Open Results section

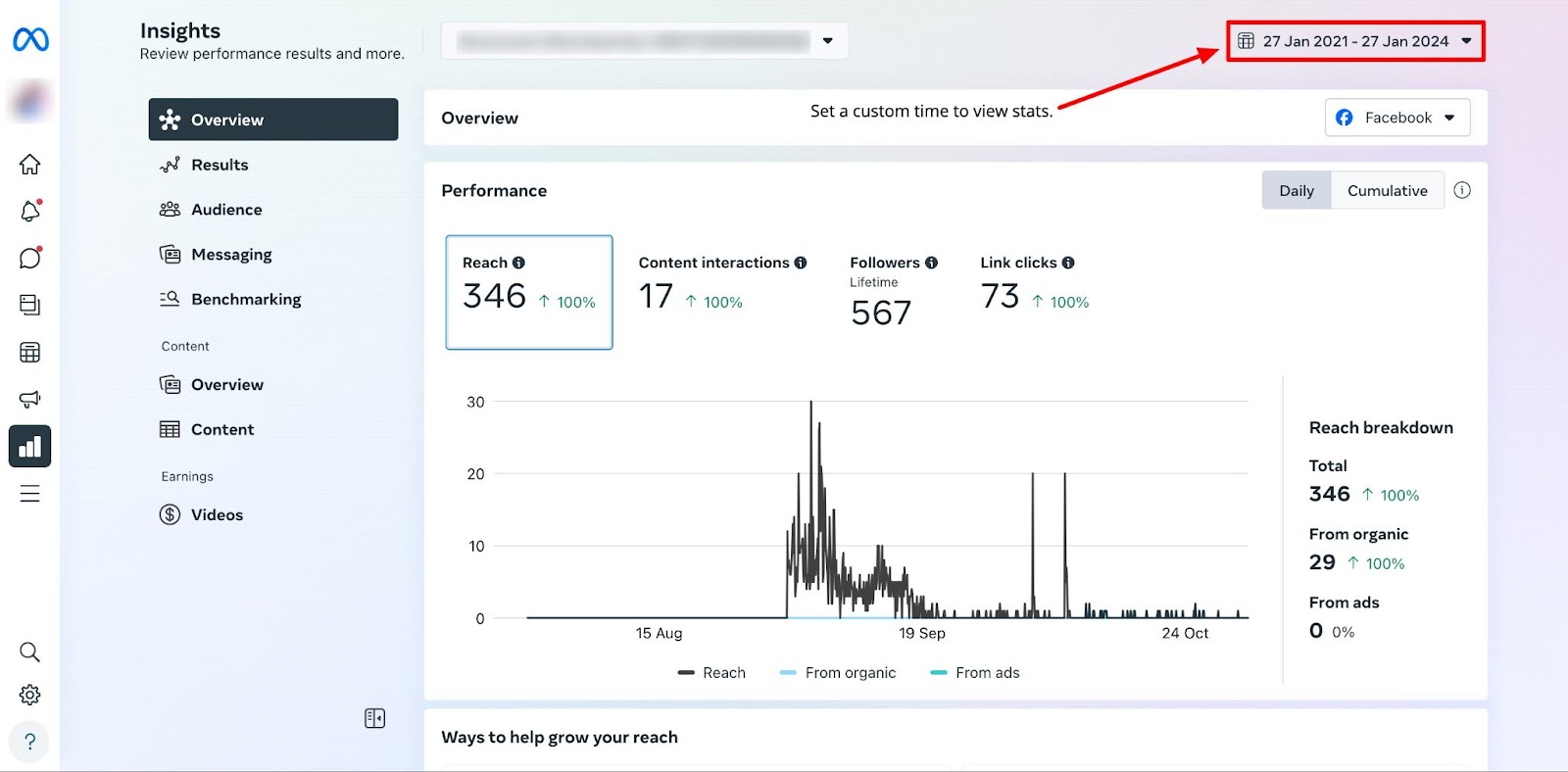point(273,165)
